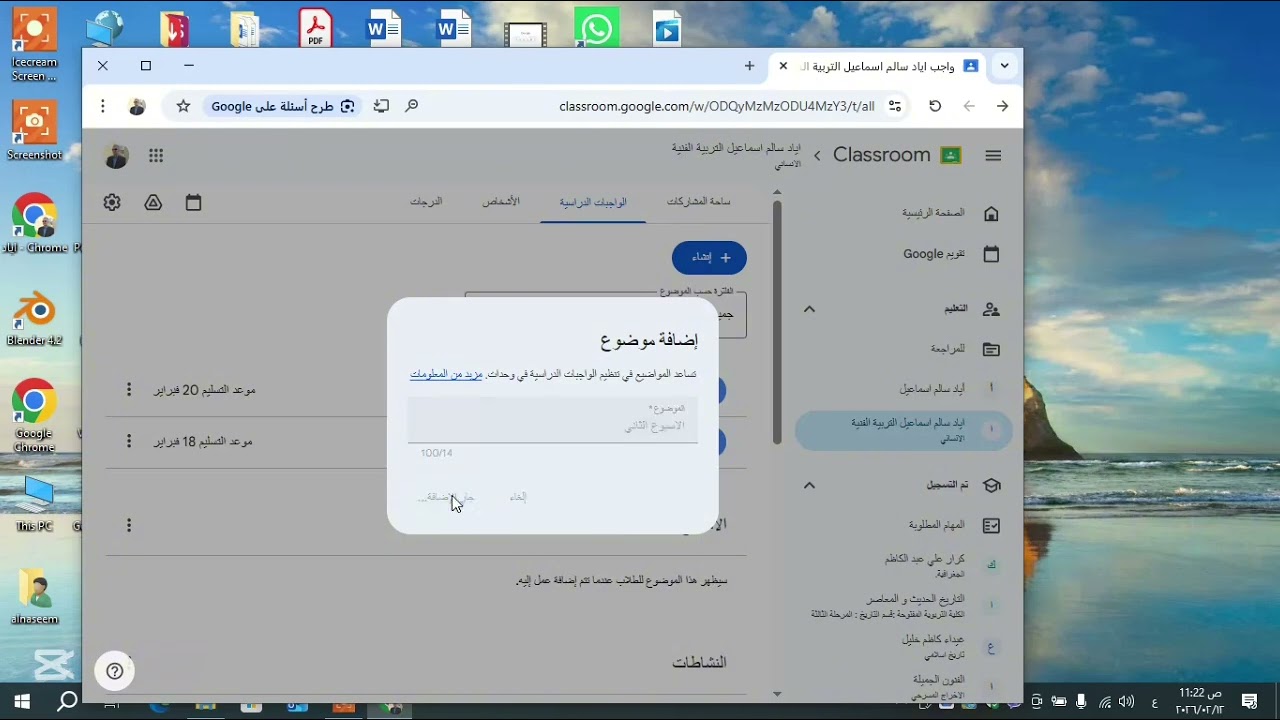
Task: Switch to الدرجات grades tab
Action: [x=426, y=202]
